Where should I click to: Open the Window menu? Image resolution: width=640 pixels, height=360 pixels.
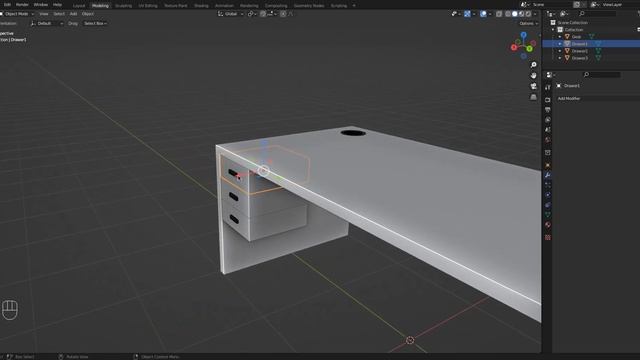[x=40, y=4]
